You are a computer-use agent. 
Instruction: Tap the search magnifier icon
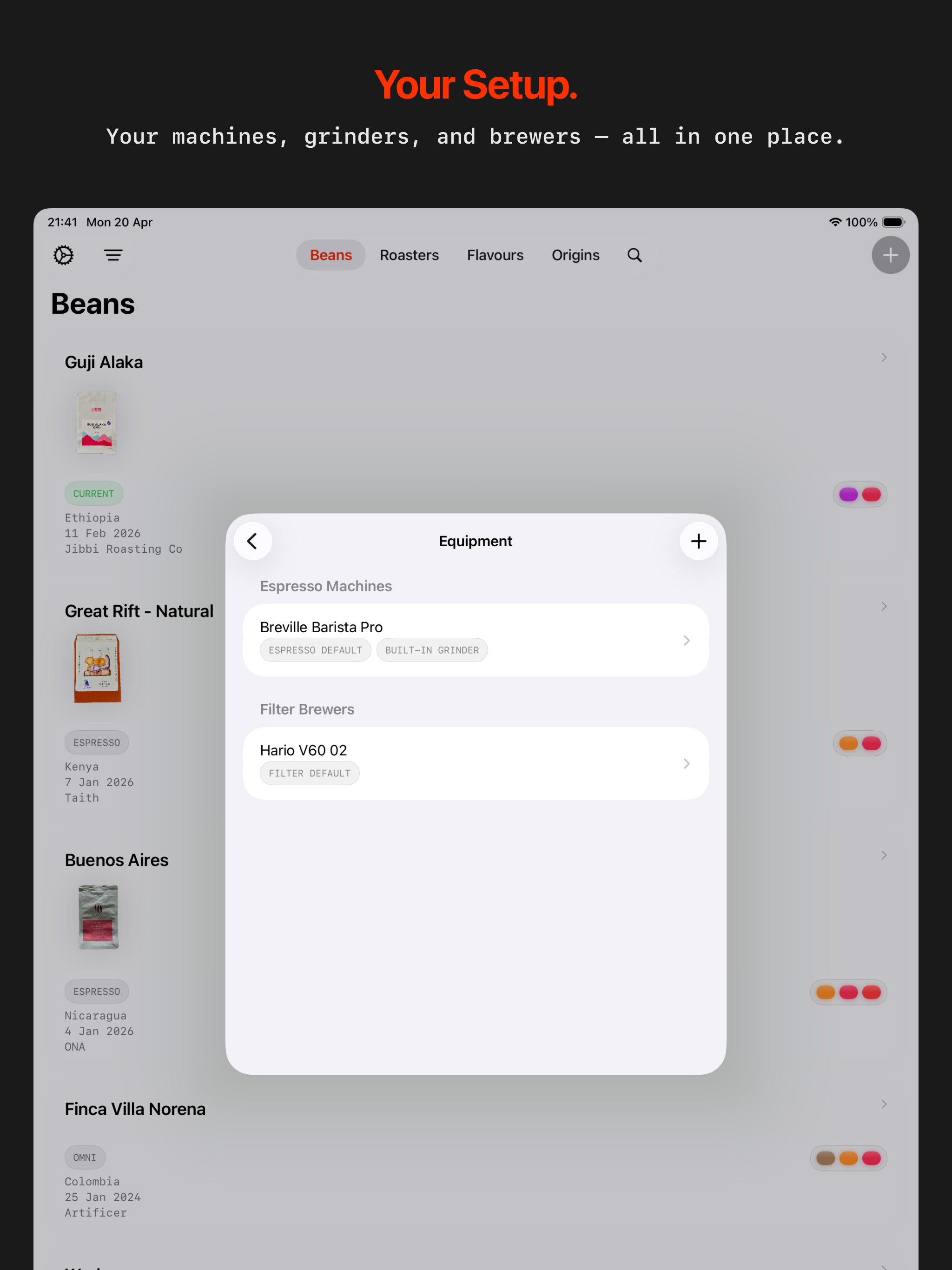point(635,255)
